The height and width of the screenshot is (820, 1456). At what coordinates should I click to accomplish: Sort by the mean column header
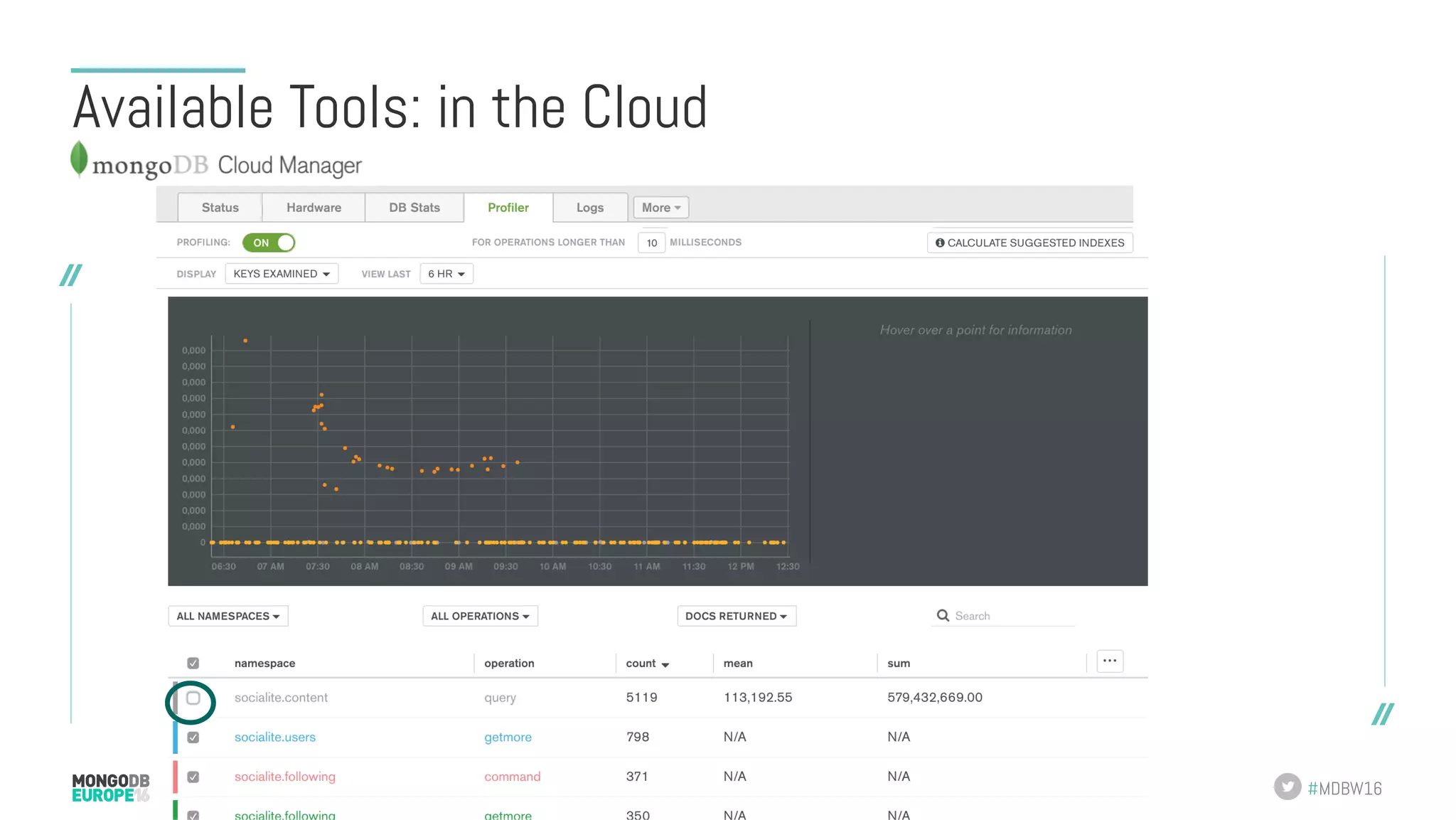pyautogui.click(x=738, y=664)
